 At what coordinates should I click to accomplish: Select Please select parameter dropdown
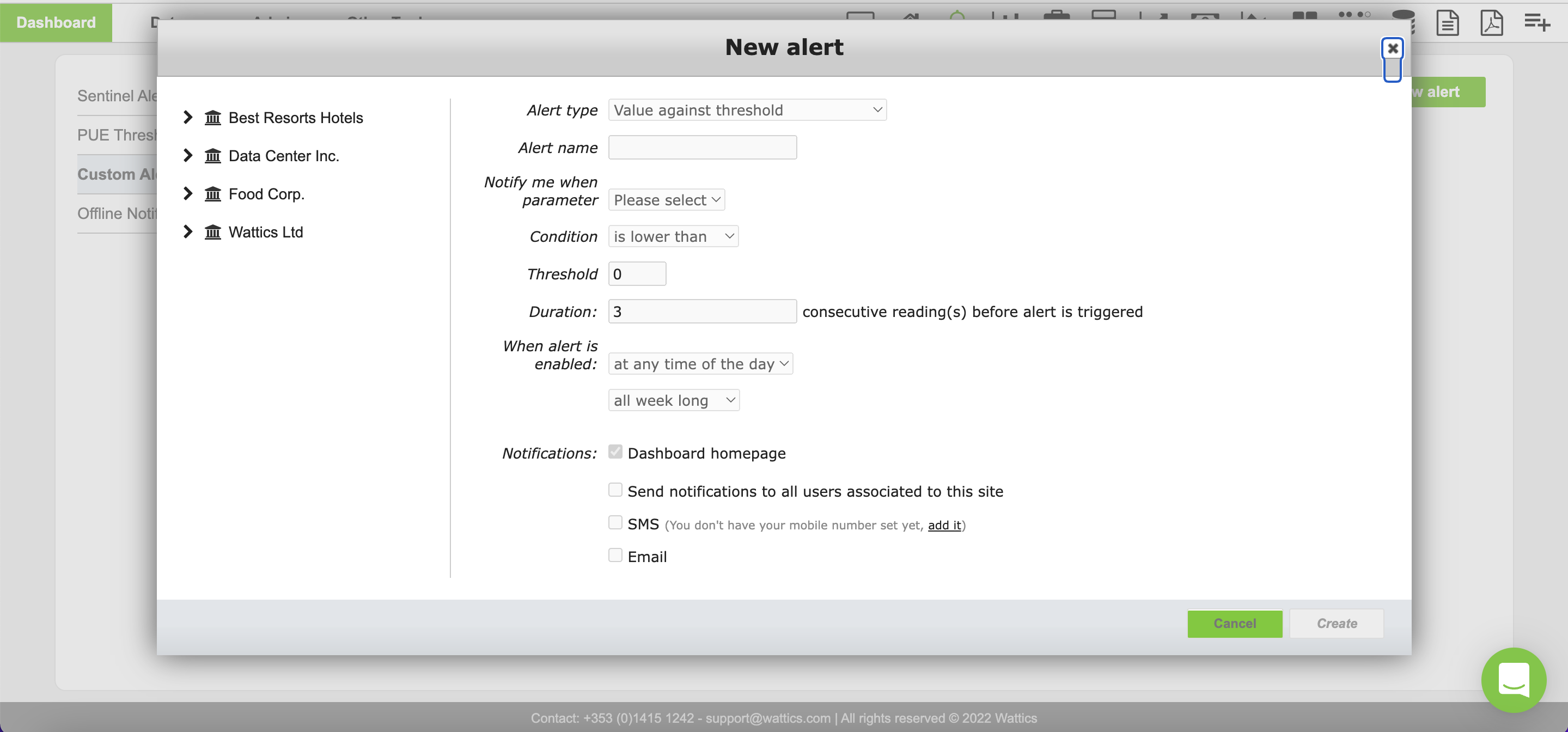point(666,200)
